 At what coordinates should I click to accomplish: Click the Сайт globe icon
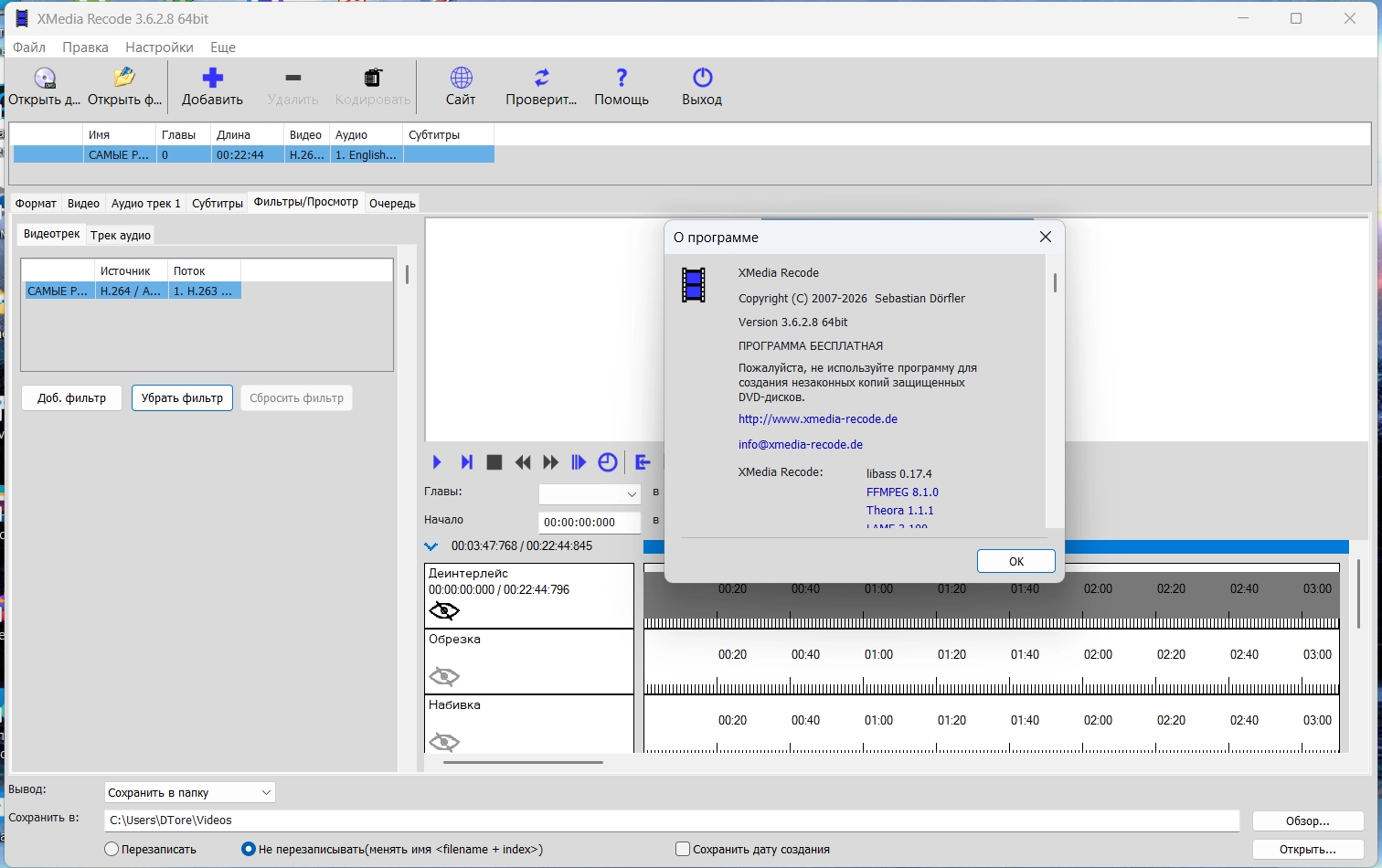pos(461,79)
